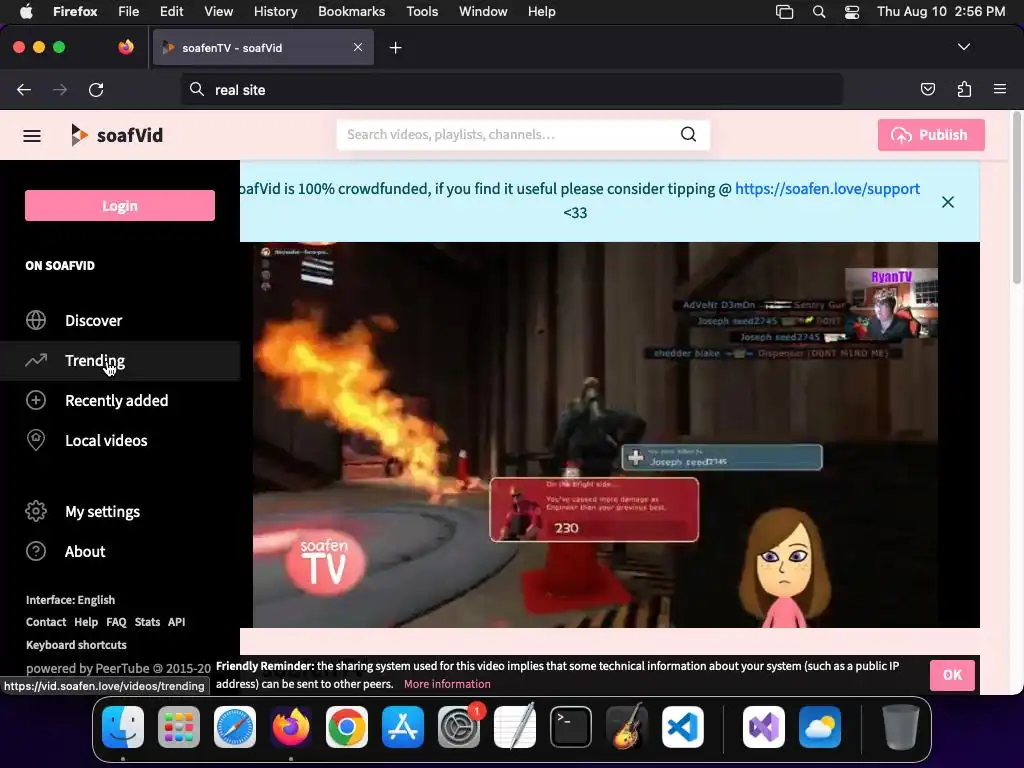1024x768 pixels.
Task: Open the Stats footer link
Action: coord(147,622)
